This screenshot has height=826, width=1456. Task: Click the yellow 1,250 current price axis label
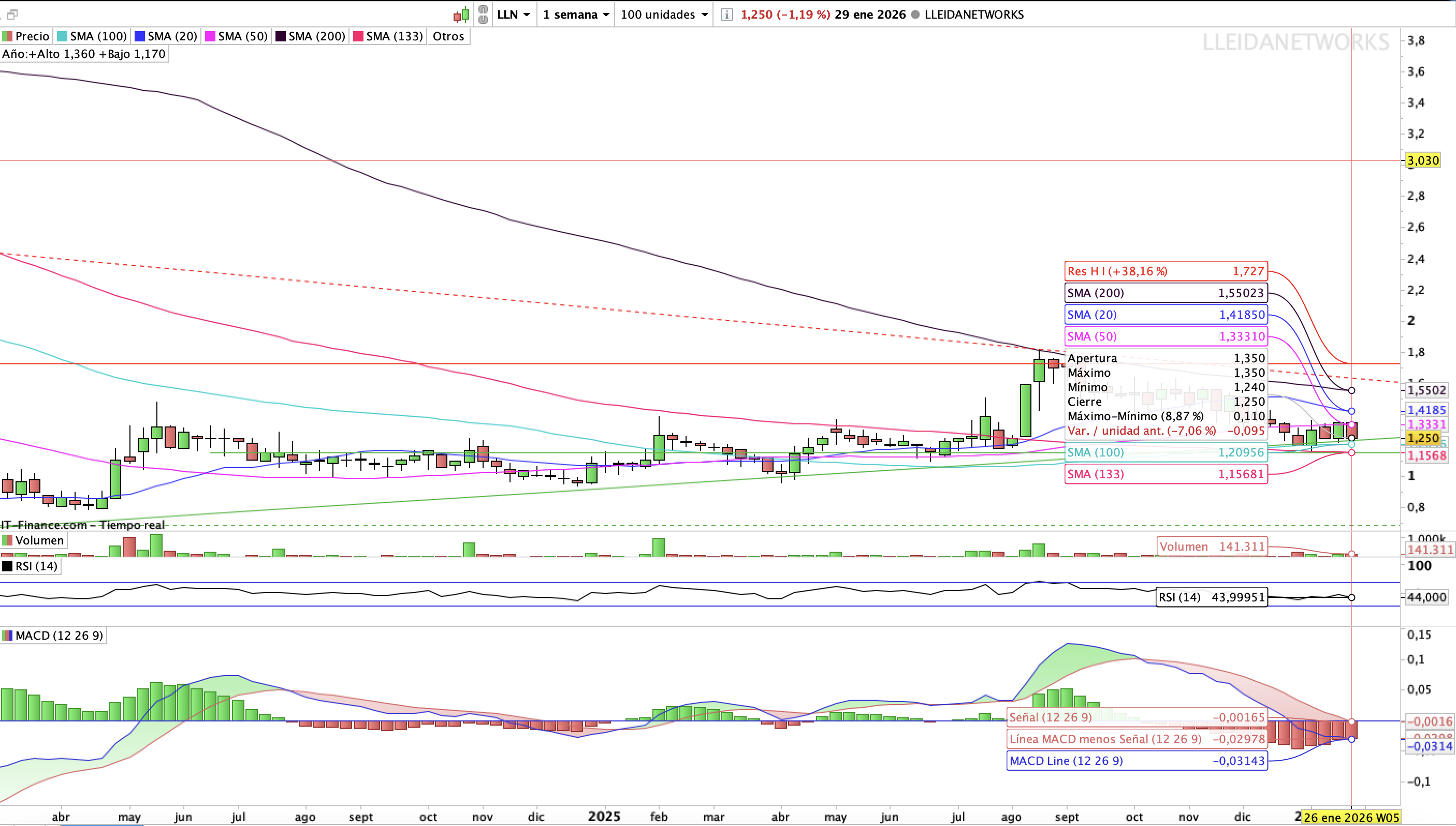(1423, 438)
